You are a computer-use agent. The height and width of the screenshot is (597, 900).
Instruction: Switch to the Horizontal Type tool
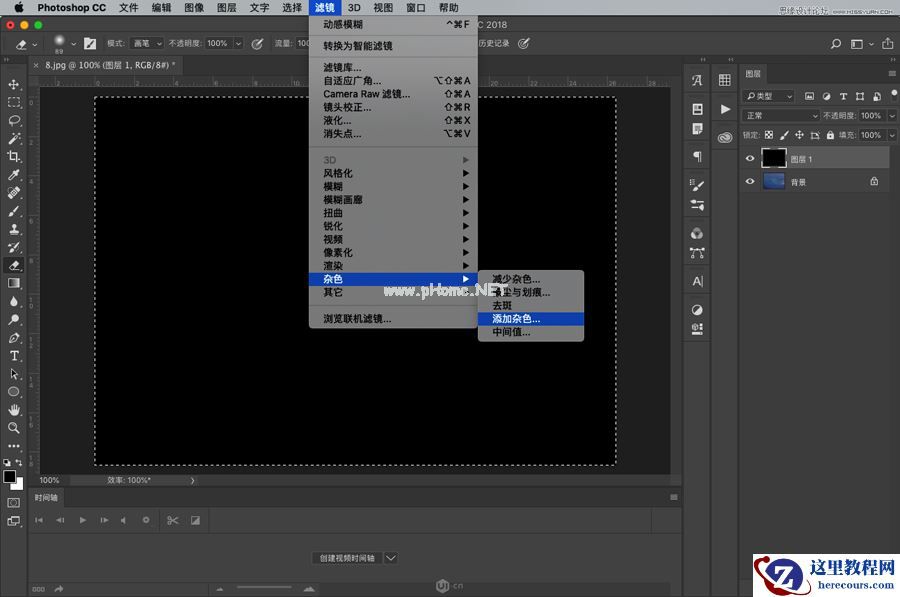click(x=14, y=356)
